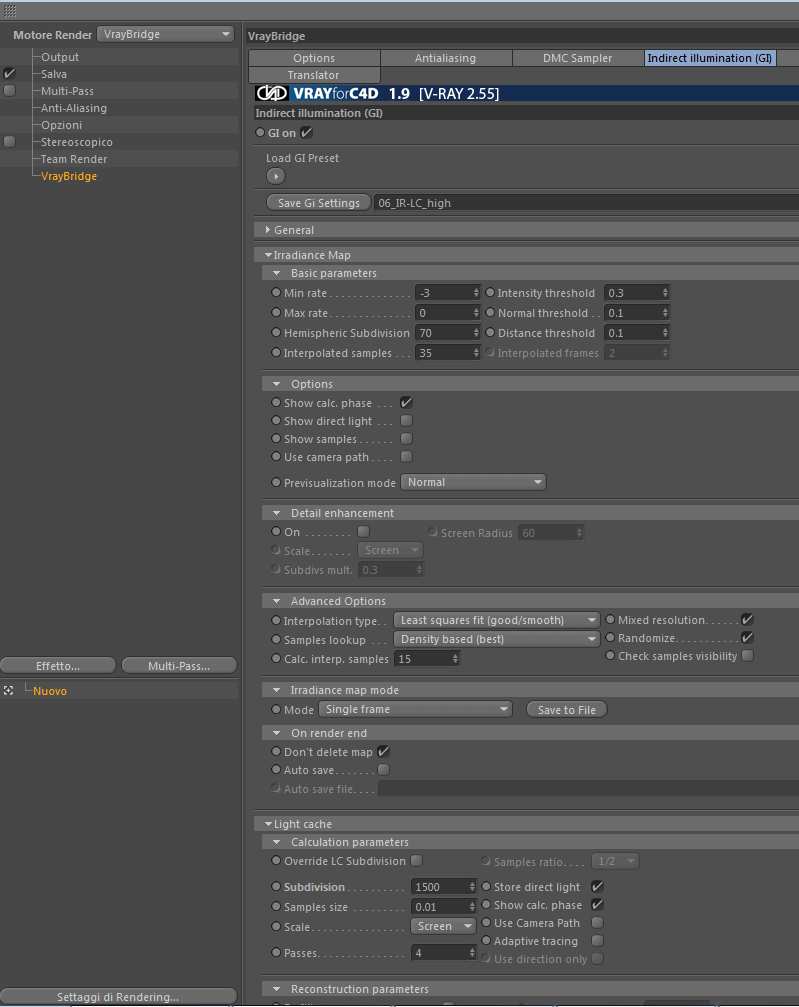The image size is (799, 1007).
Task: Select the Indirect illumination (GI) tab
Action: (710, 58)
